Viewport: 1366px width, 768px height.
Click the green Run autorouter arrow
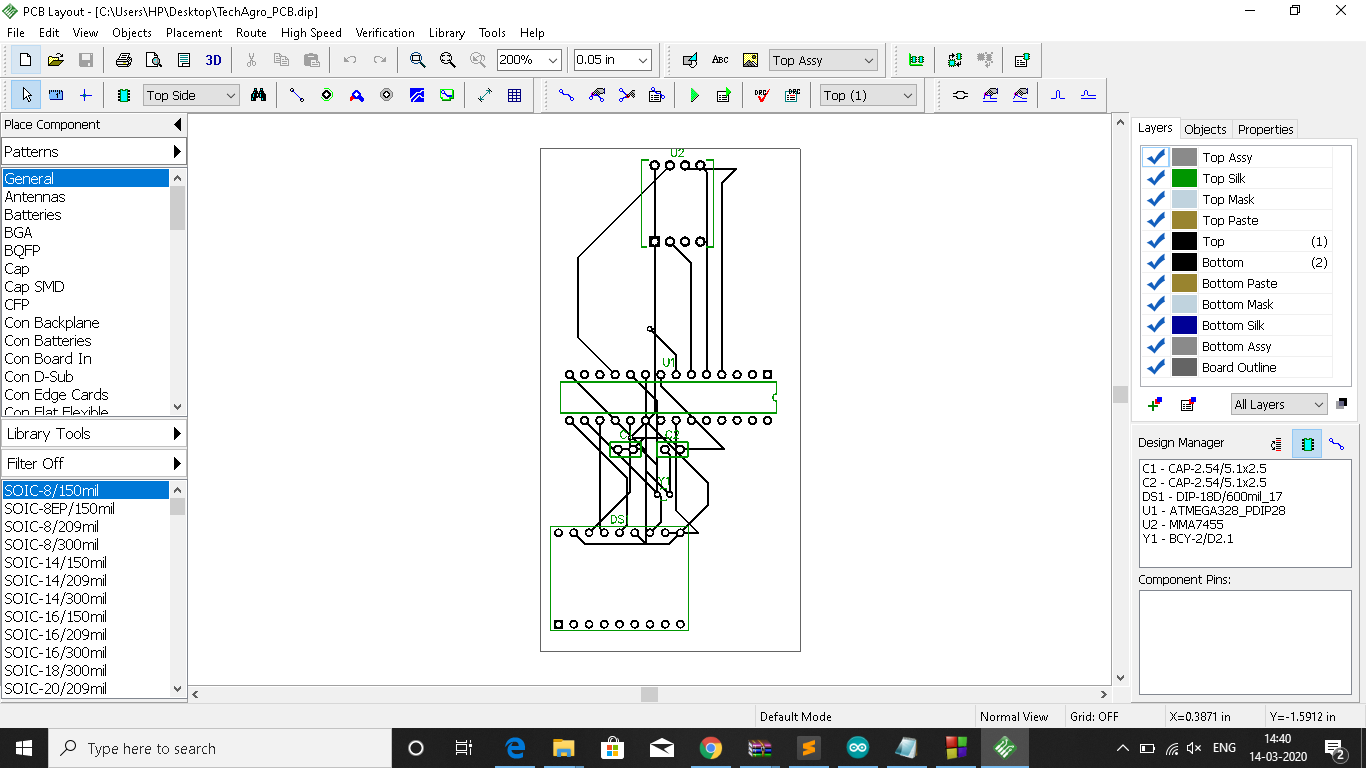click(694, 96)
